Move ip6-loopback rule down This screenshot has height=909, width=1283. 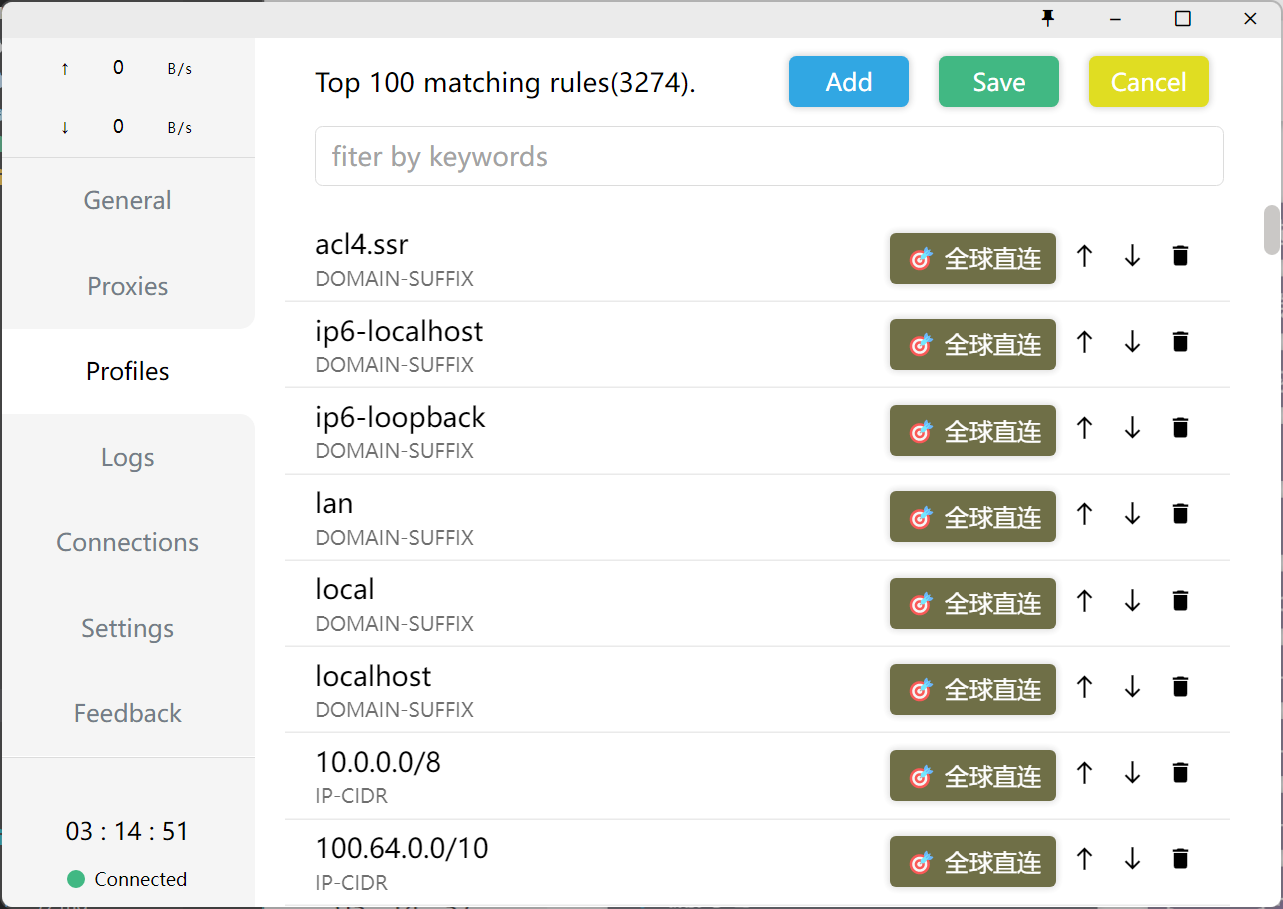[1132, 429]
